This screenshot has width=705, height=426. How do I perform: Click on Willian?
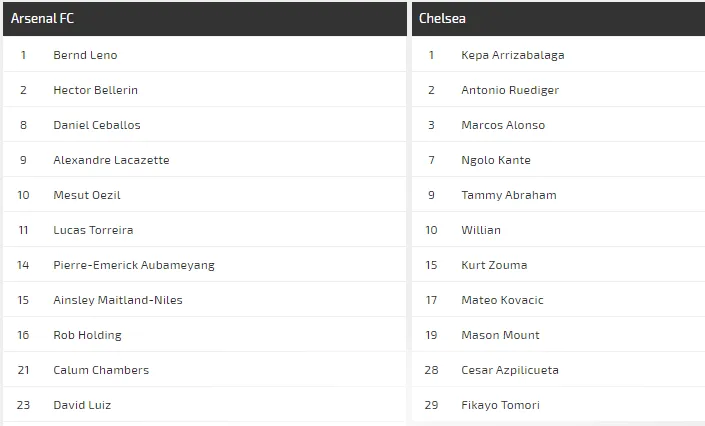pyautogui.click(x=481, y=230)
